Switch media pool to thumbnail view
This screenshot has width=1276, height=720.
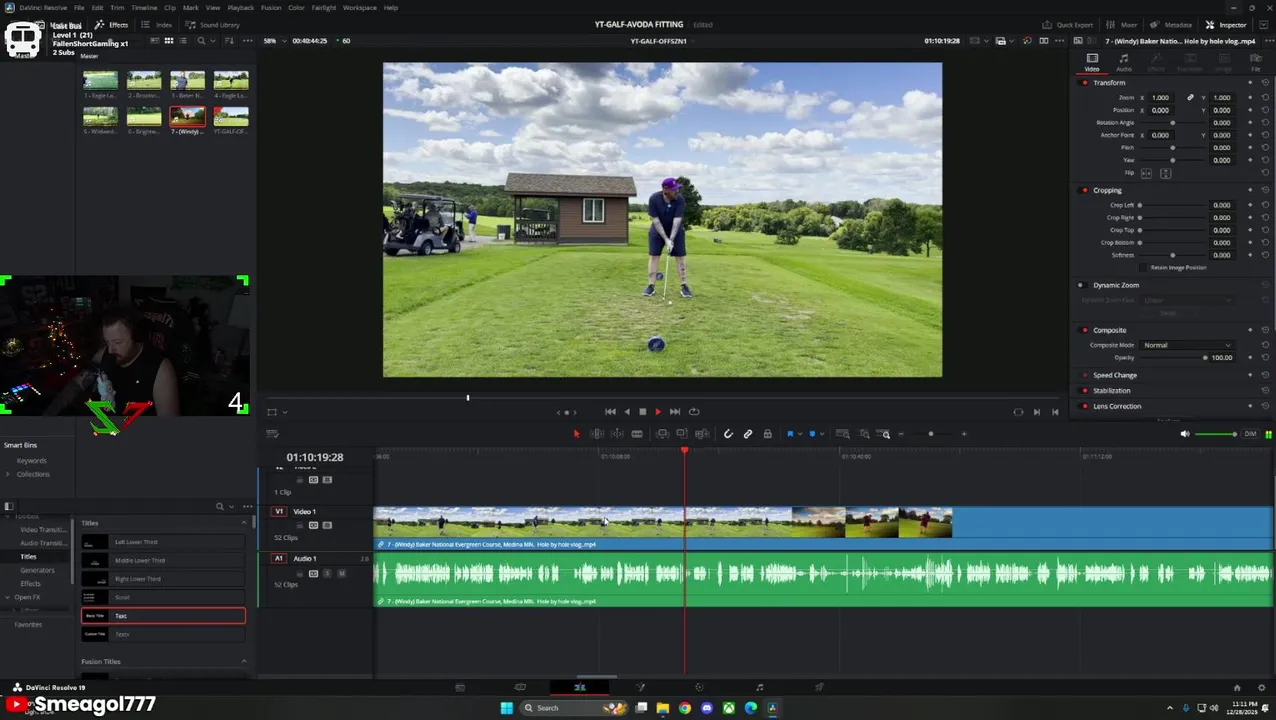click(169, 41)
